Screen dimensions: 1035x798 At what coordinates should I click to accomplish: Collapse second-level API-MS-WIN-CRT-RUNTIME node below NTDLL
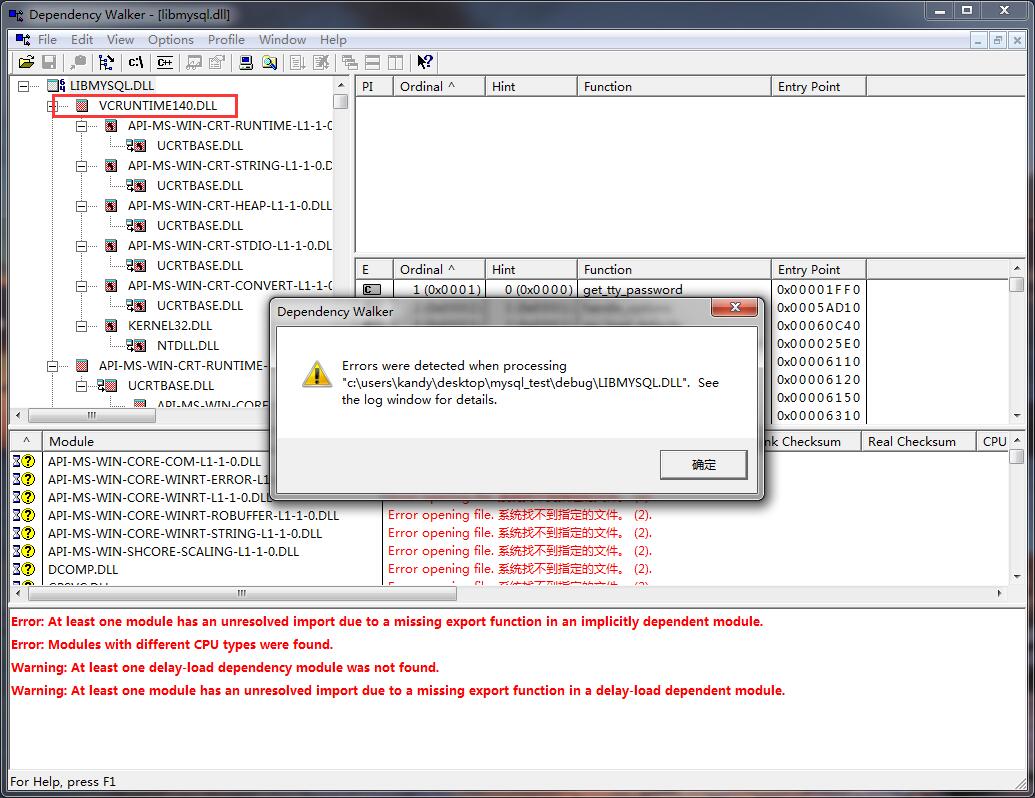tap(52, 366)
